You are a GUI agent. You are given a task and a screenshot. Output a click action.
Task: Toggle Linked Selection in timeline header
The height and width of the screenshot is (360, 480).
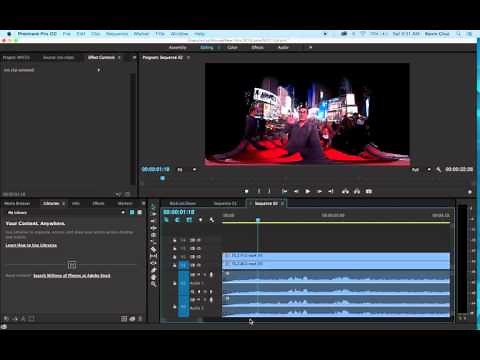tap(189, 220)
